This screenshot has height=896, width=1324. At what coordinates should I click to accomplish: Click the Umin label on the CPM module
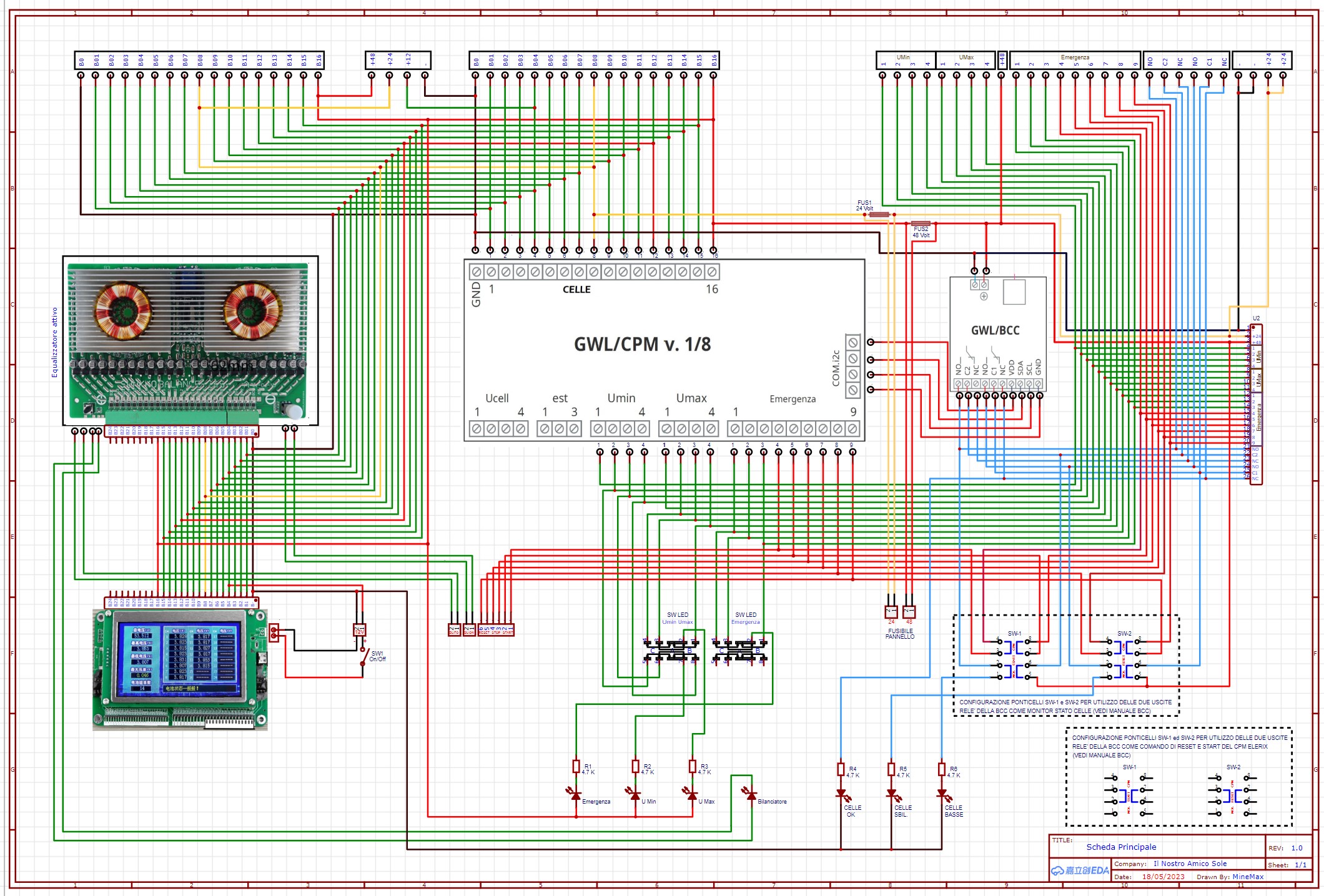click(621, 398)
